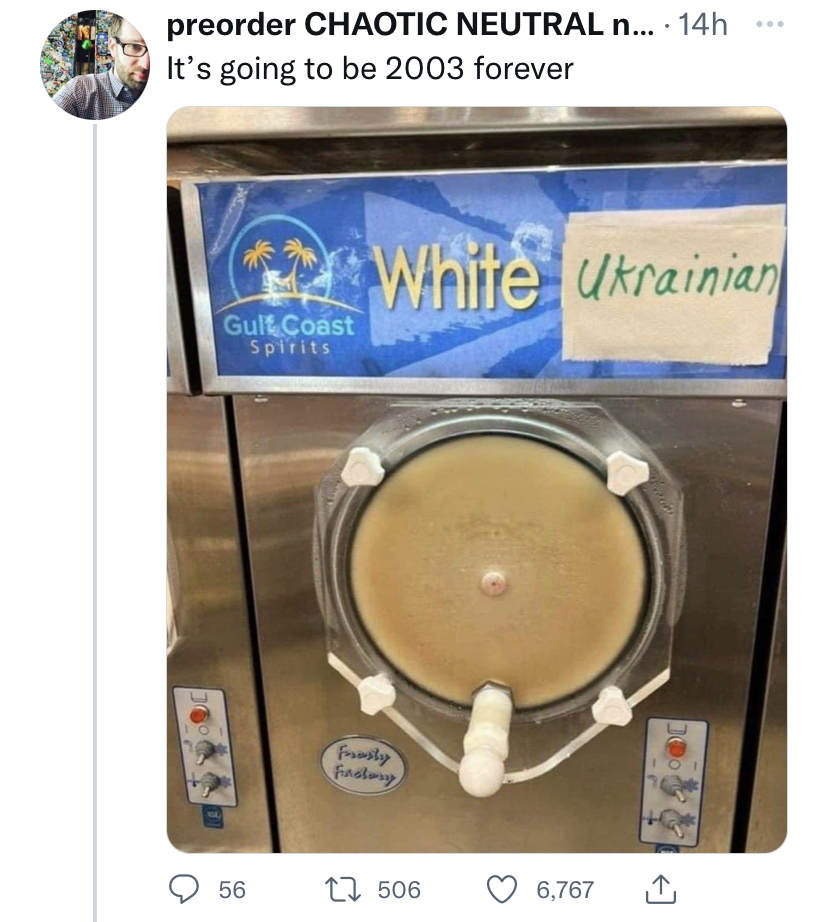Retweet using the arrows icon
The width and height of the screenshot is (828, 922).
[x=343, y=889]
